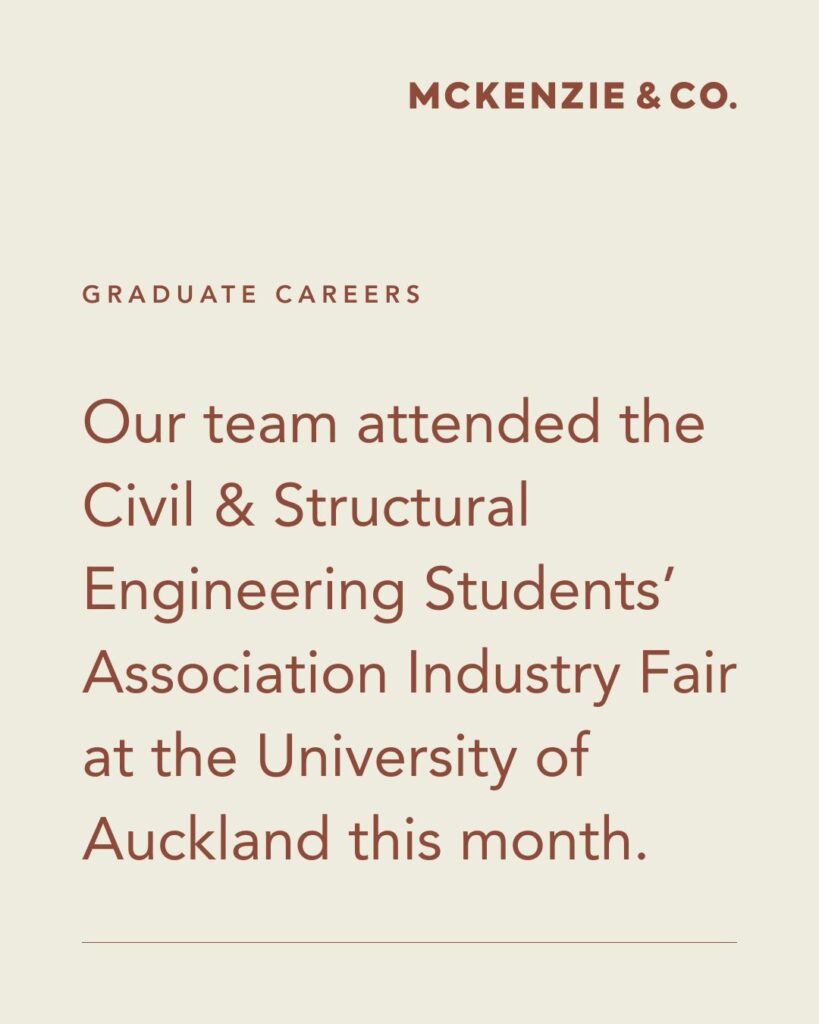Click the words 'this month.'
819x1024 pixels.
coord(498,839)
